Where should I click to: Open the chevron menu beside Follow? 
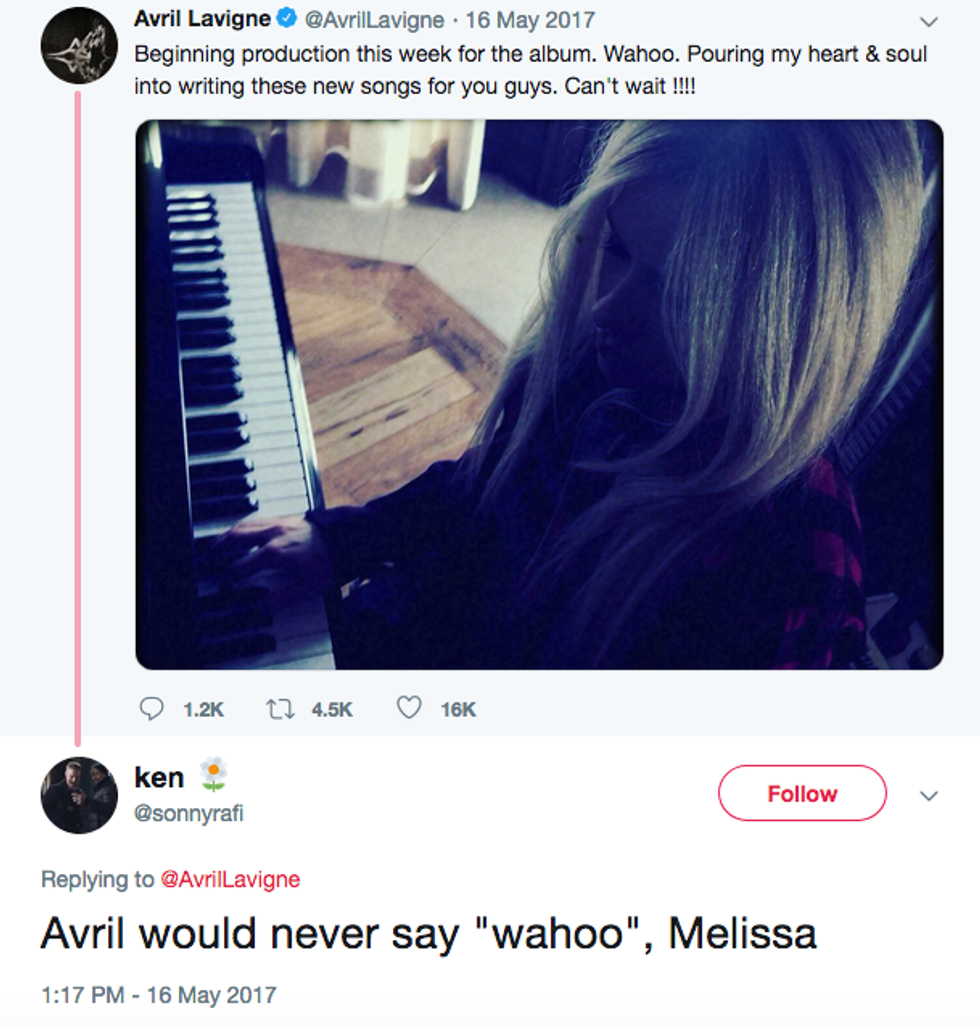929,795
